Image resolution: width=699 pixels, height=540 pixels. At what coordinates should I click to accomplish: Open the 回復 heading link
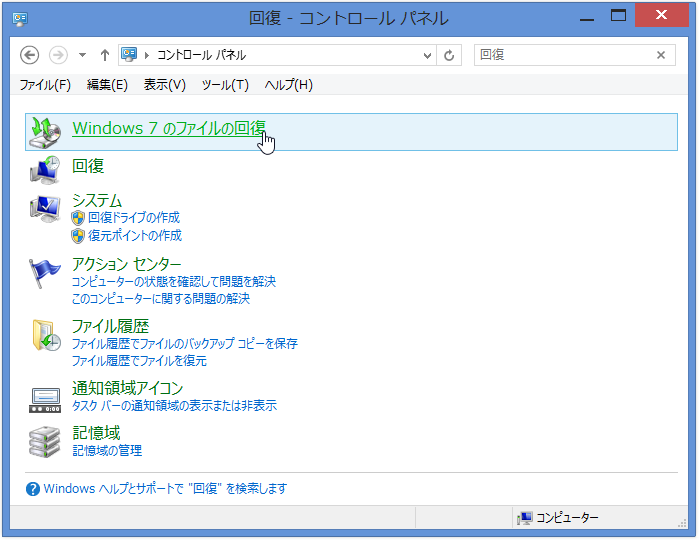pyautogui.click(x=88, y=166)
